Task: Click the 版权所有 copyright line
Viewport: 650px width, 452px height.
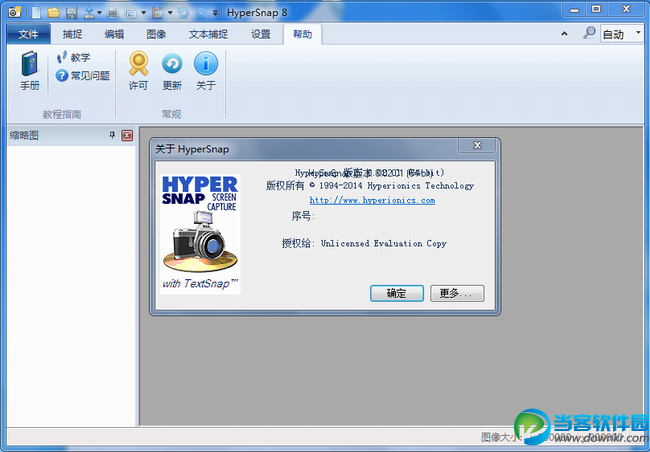Action: [370, 186]
